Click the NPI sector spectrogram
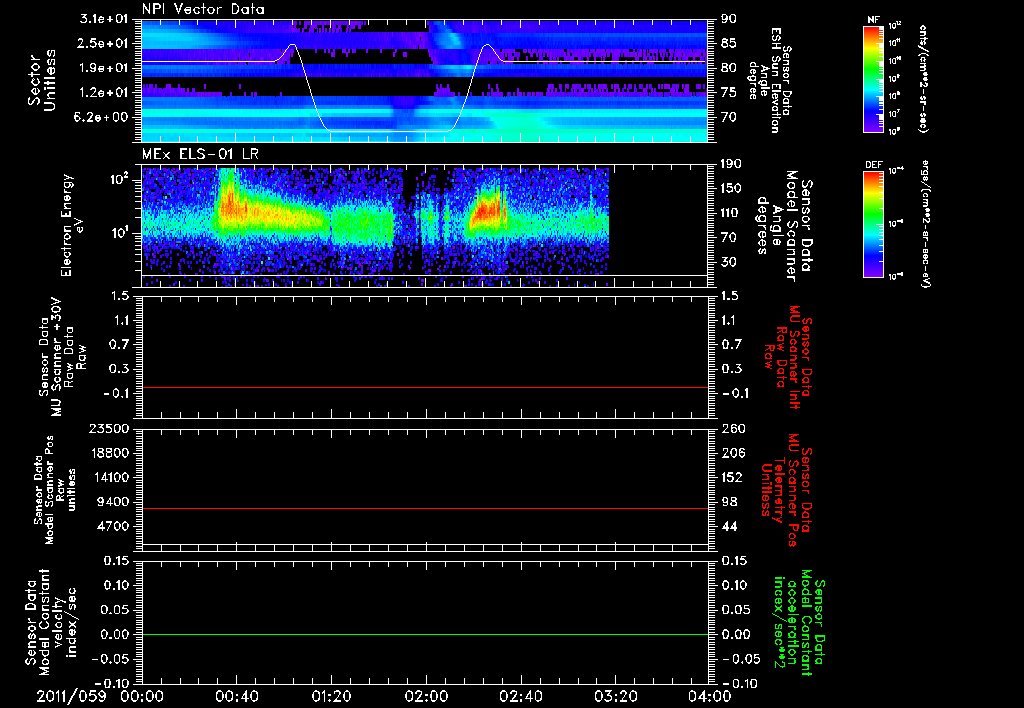The width and height of the screenshot is (1024, 708). (x=424, y=81)
